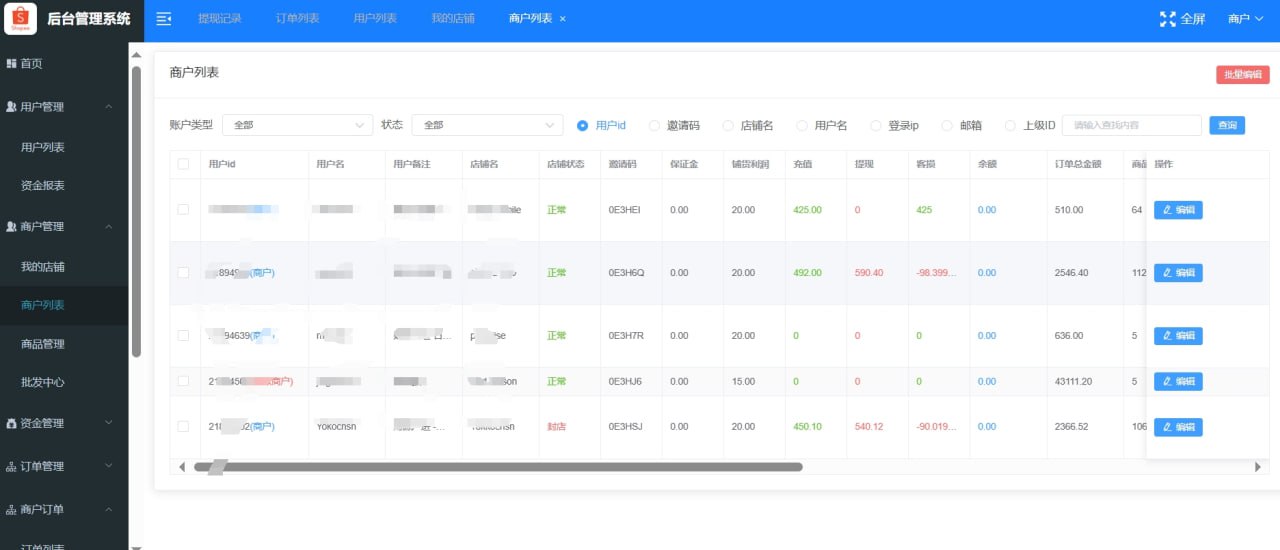1280x550 pixels.
Task: Click 编辑 for row 0E3HSJ
Action: pyautogui.click(x=1178, y=427)
